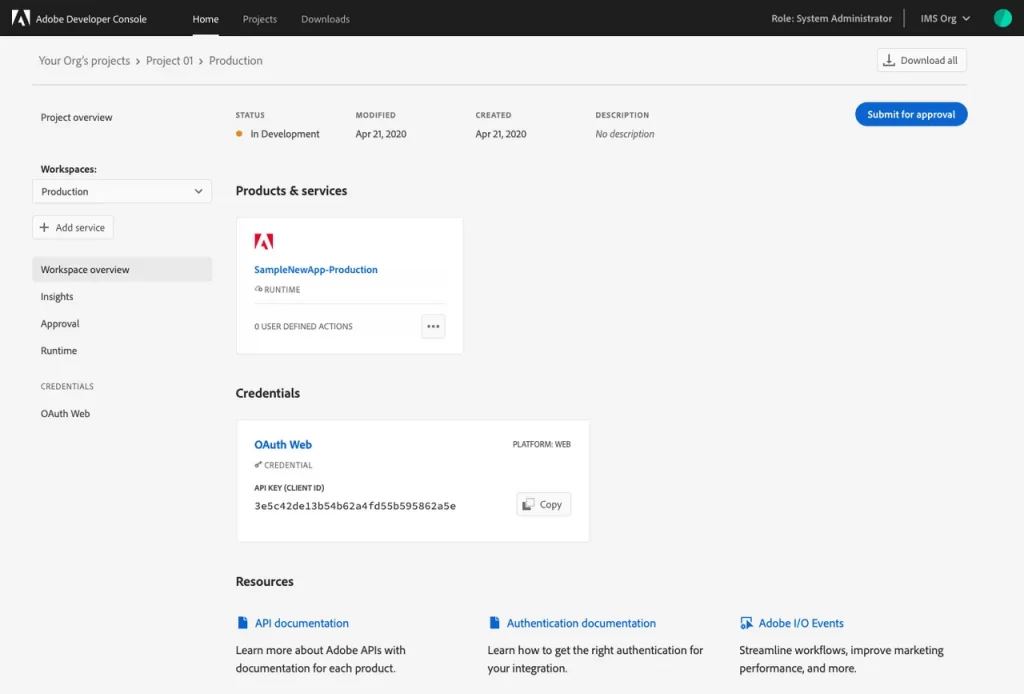The width and height of the screenshot is (1024, 694).
Task: Open the user account avatar menu
Action: pyautogui.click(x=1003, y=17)
